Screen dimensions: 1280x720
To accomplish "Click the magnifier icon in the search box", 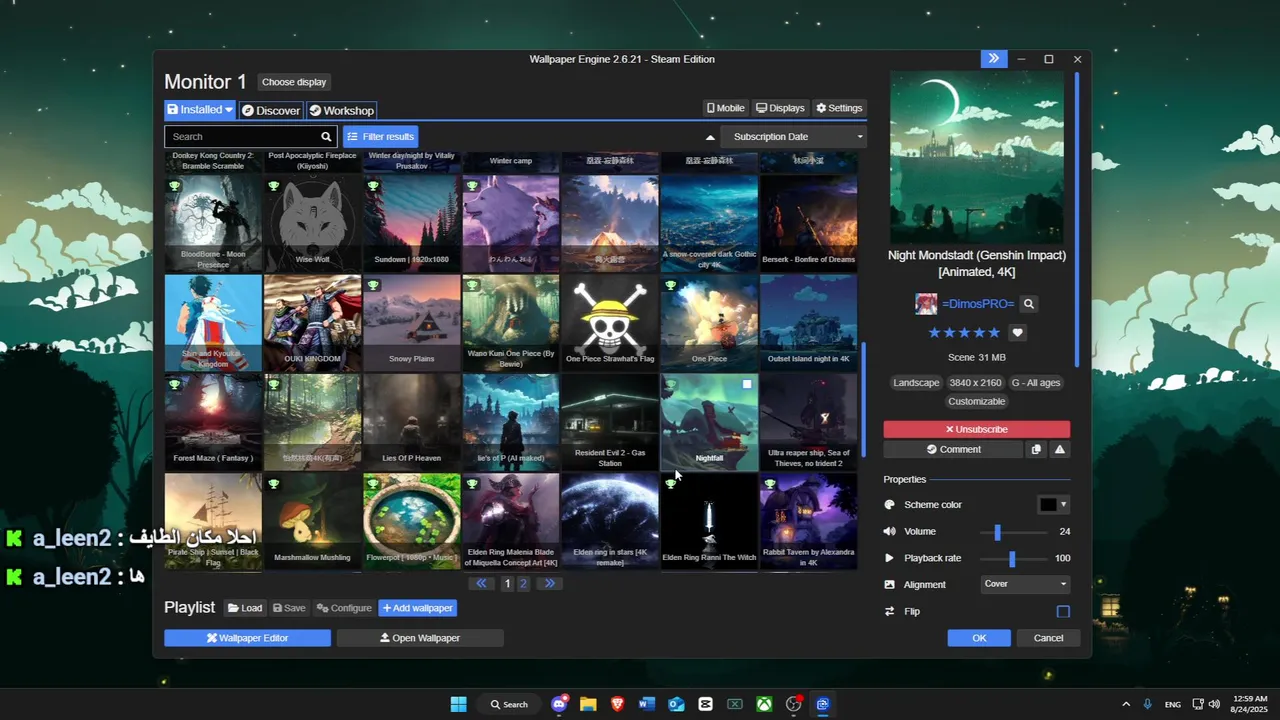I will [x=326, y=137].
